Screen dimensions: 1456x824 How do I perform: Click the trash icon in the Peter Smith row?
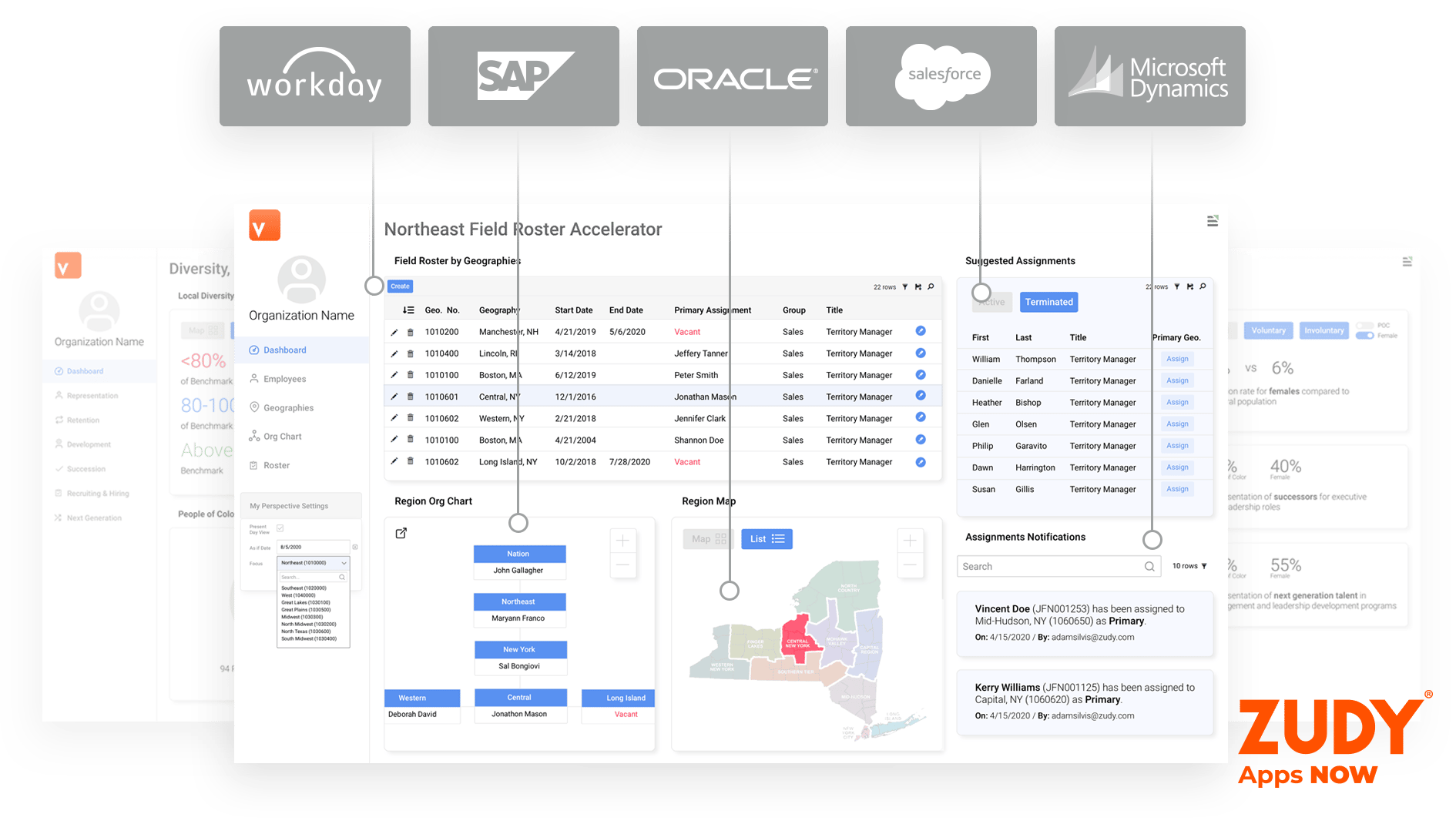pyautogui.click(x=411, y=376)
